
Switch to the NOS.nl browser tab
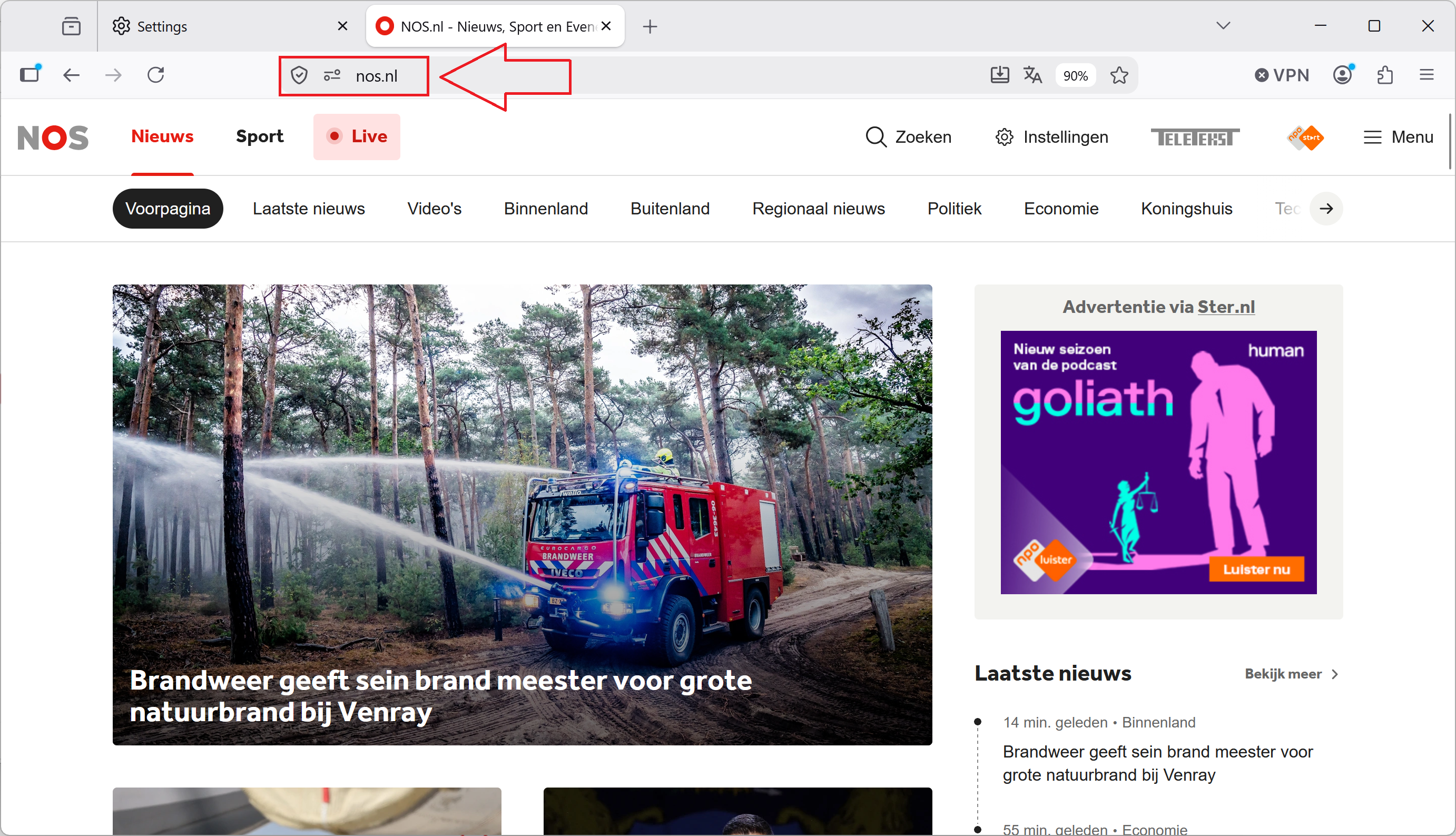pyautogui.click(x=495, y=26)
